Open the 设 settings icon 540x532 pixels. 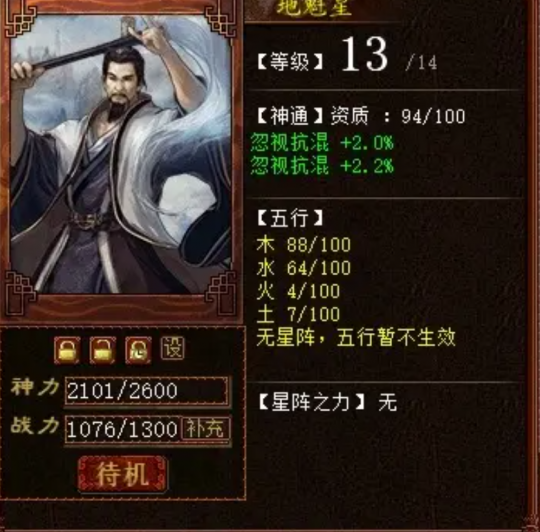coord(173,348)
